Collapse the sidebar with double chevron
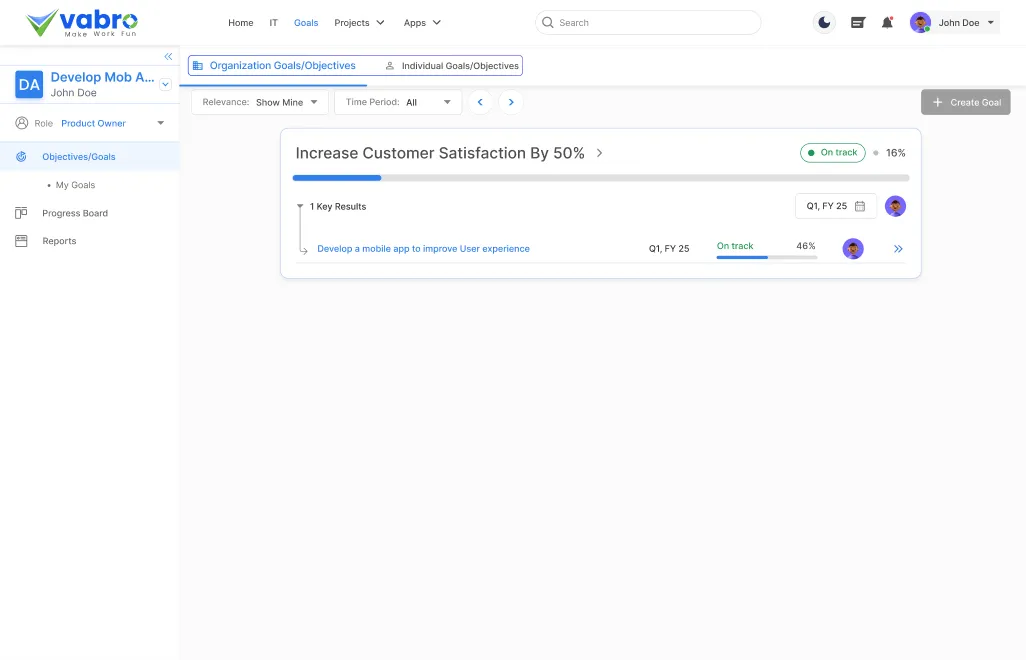 pyautogui.click(x=168, y=57)
